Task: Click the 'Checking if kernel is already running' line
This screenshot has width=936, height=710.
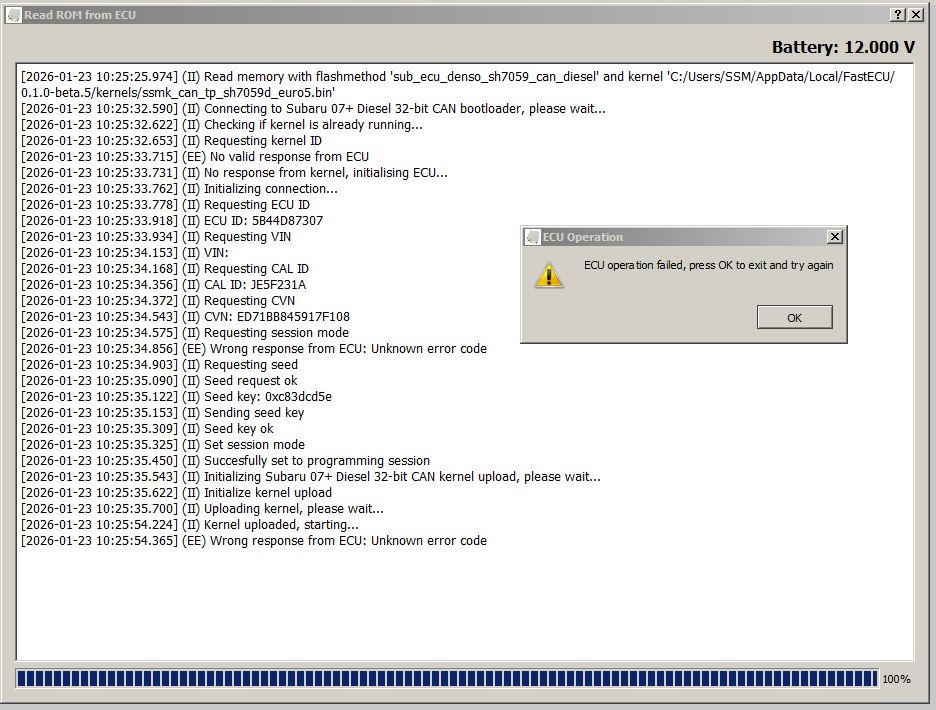Action: click(x=222, y=124)
